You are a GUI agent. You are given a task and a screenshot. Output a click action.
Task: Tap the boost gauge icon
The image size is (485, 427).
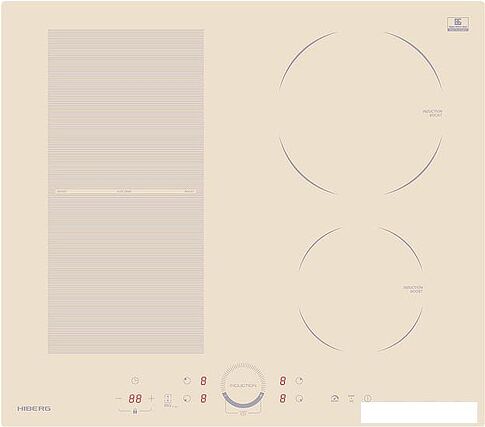(335, 398)
